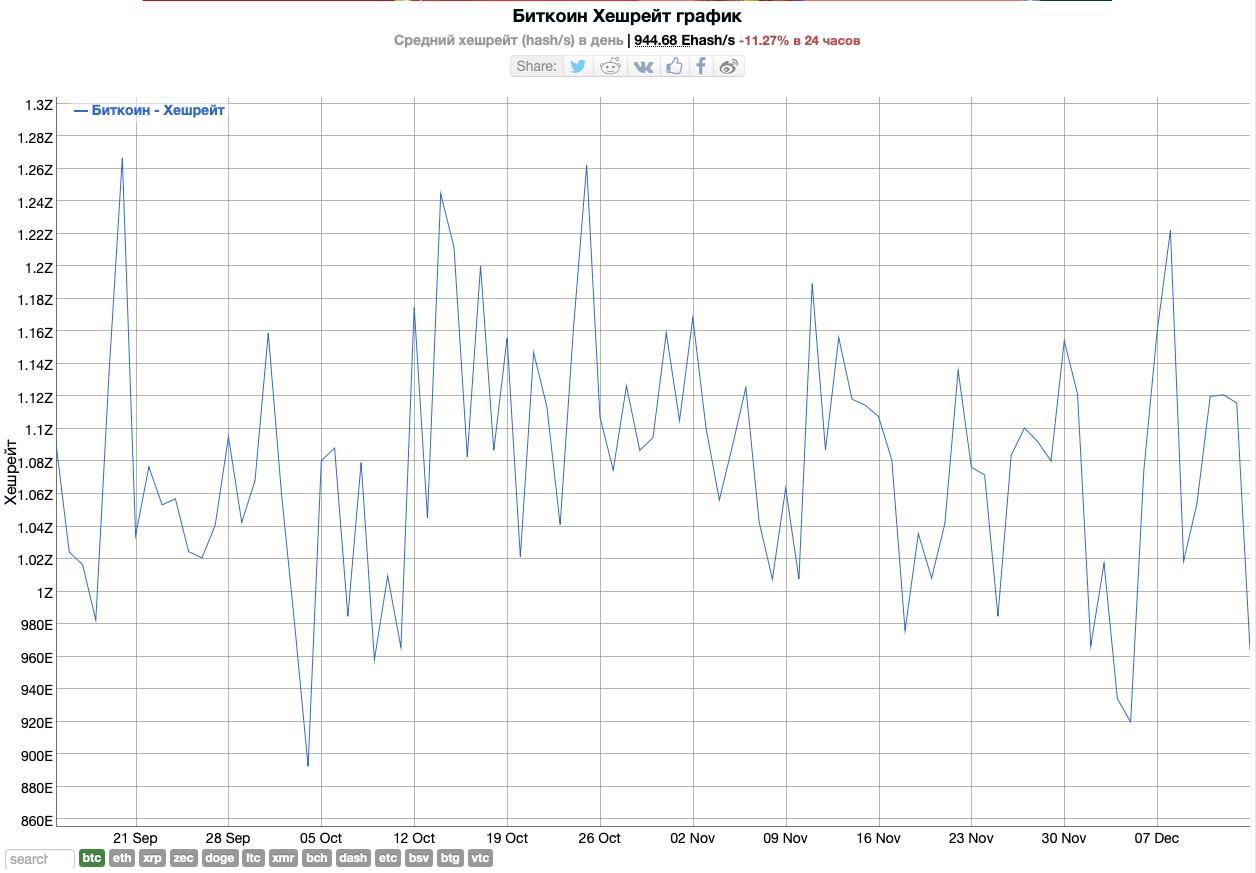Viewport: 1256px width, 873px height.
Task: Select the dash coin tag
Action: (353, 858)
